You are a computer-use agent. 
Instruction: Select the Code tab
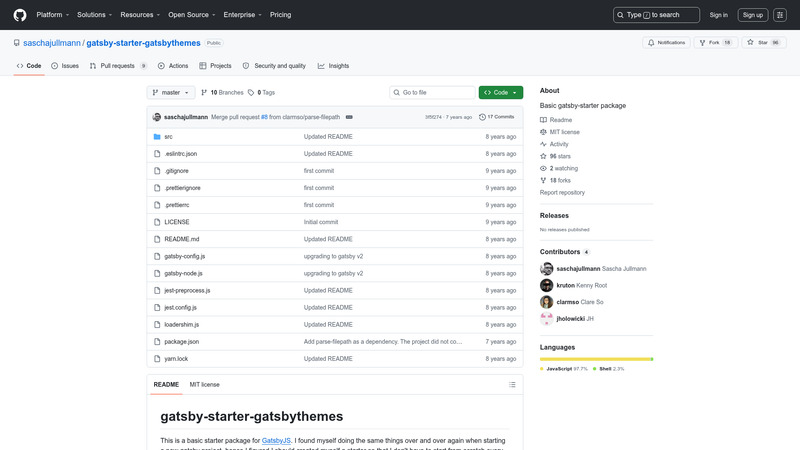click(x=29, y=66)
